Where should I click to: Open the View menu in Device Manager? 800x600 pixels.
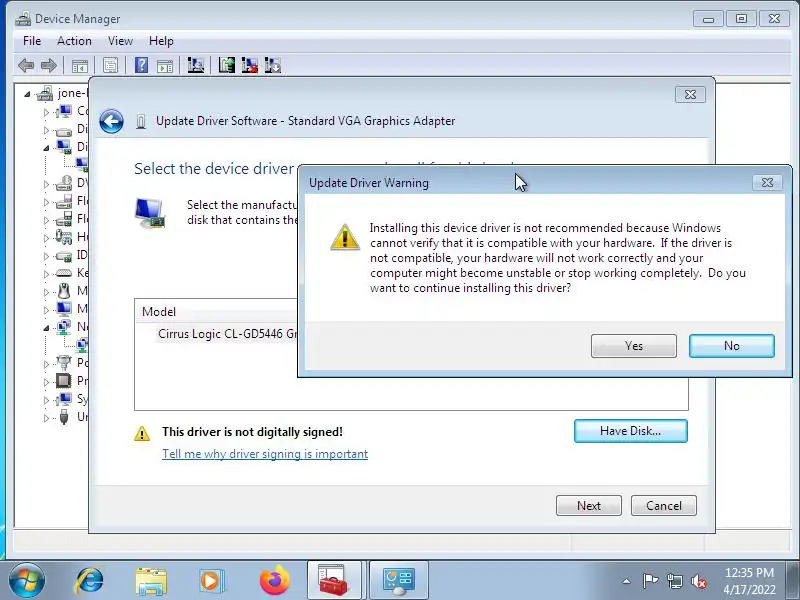tap(120, 41)
